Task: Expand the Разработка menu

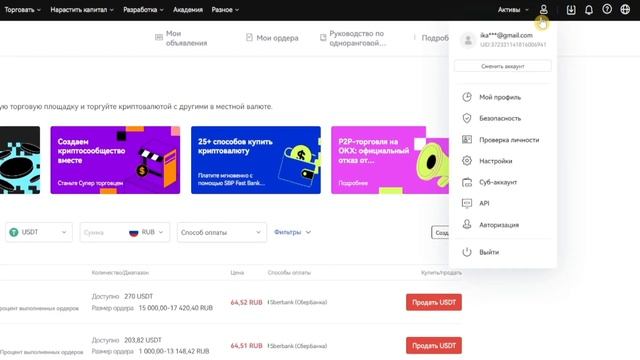Action: pyautogui.click(x=143, y=9)
